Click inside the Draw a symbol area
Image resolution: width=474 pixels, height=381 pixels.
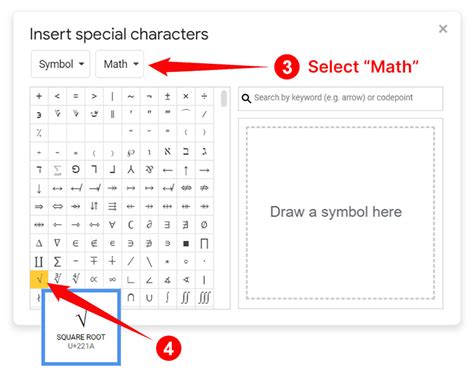(341, 213)
